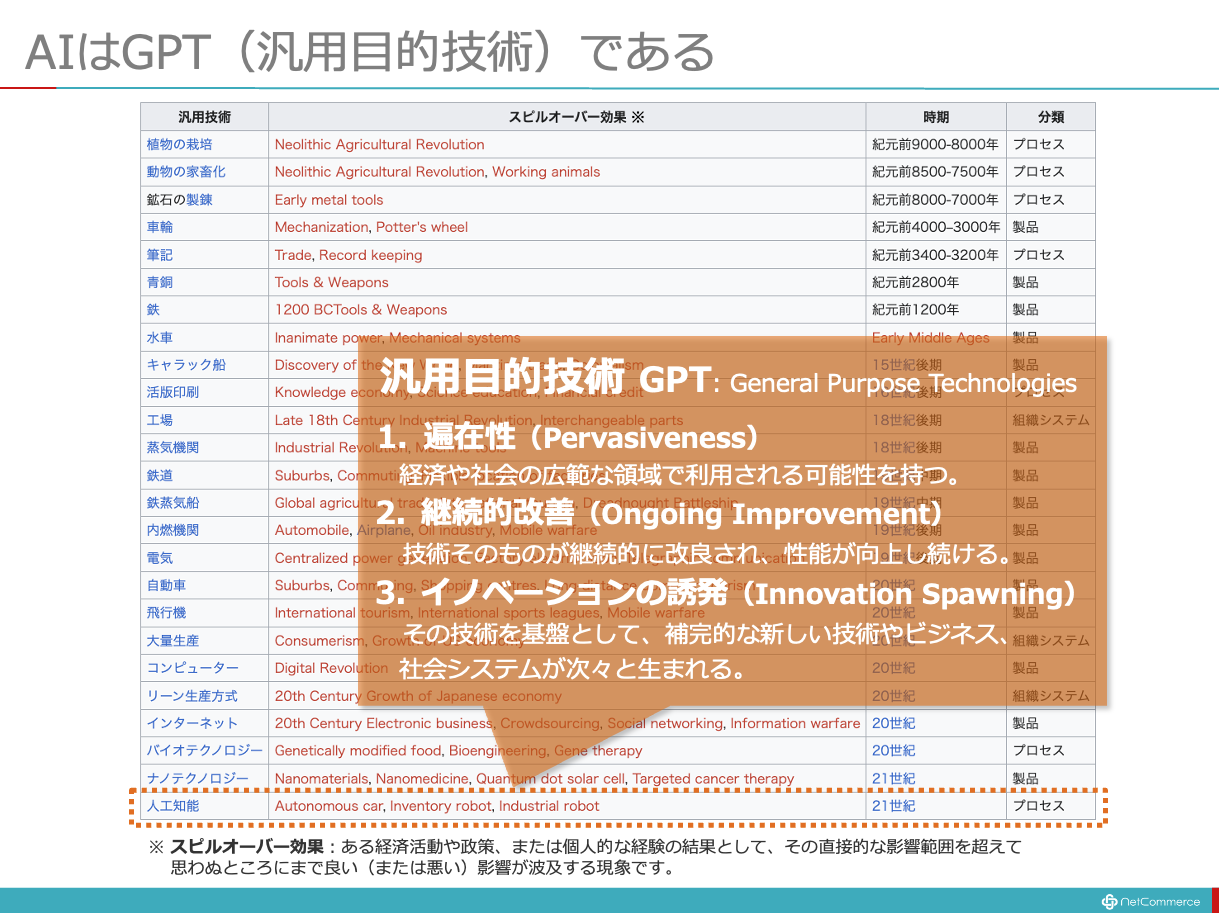The height and width of the screenshot is (913, 1219).
Task: Open the Targeted cancer therapy link
Action: tap(713, 778)
